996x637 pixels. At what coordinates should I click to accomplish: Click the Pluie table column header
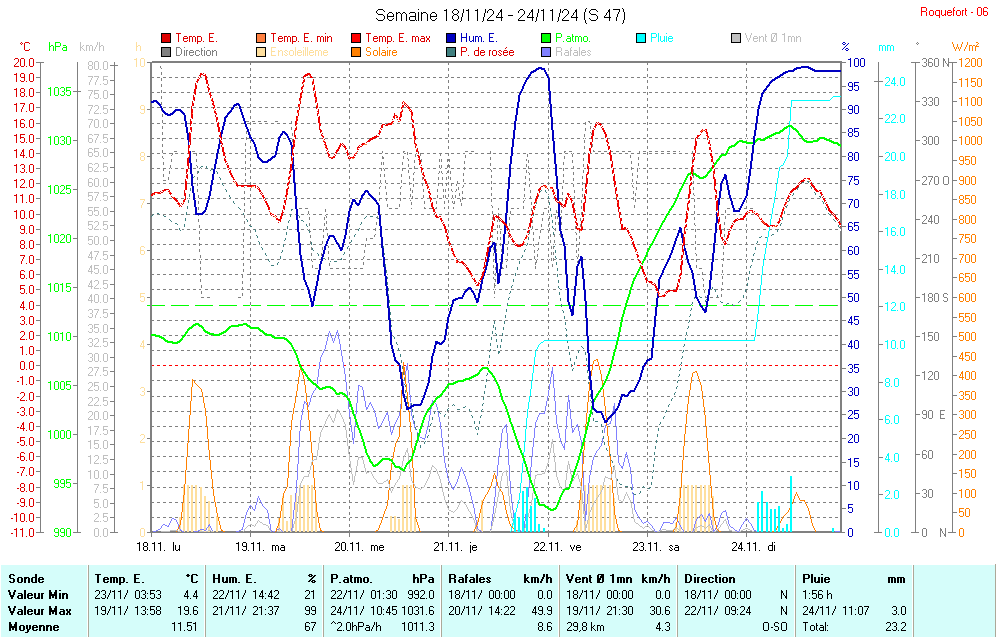816,579
